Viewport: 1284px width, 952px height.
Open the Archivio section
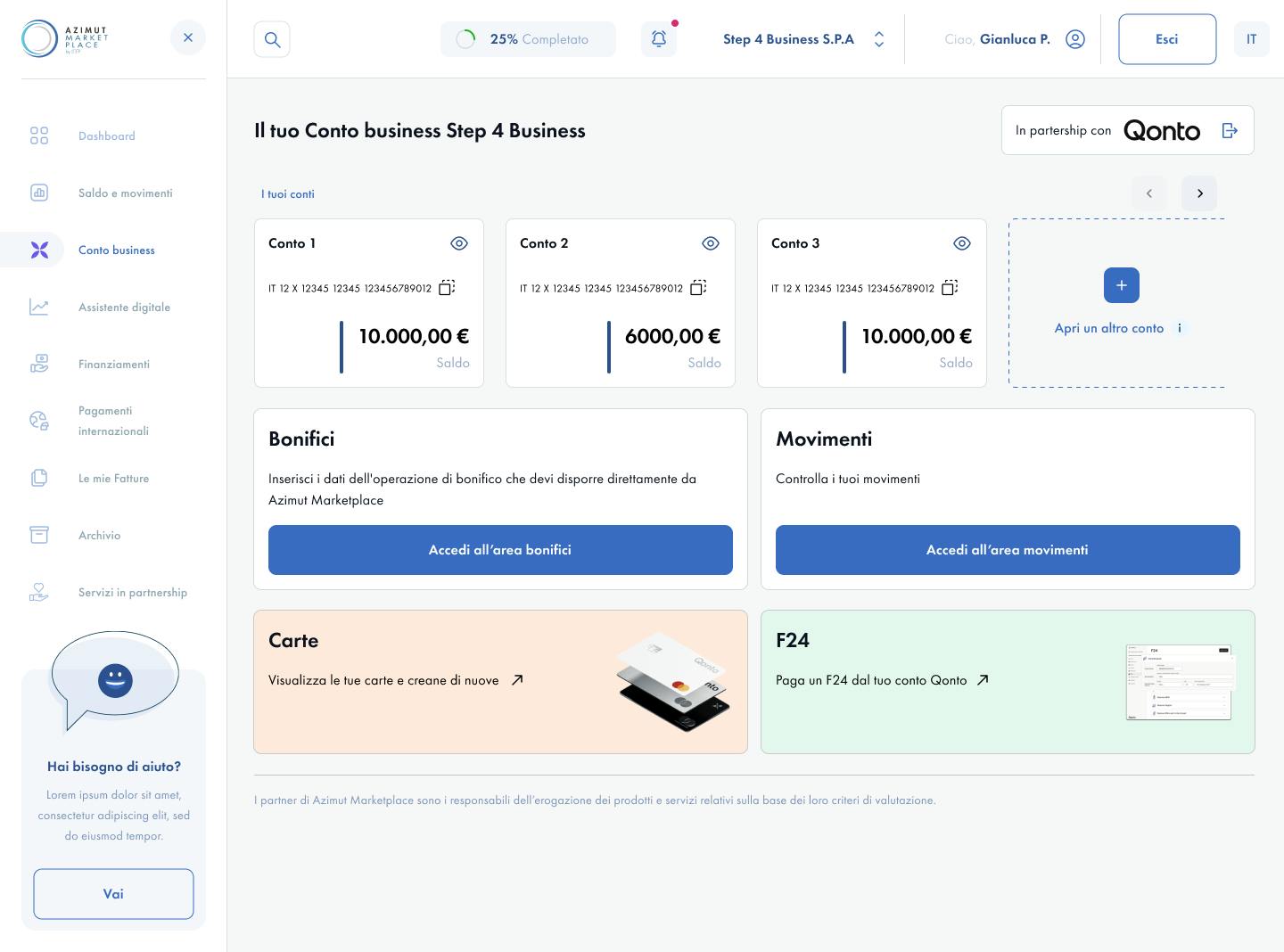[x=98, y=535]
